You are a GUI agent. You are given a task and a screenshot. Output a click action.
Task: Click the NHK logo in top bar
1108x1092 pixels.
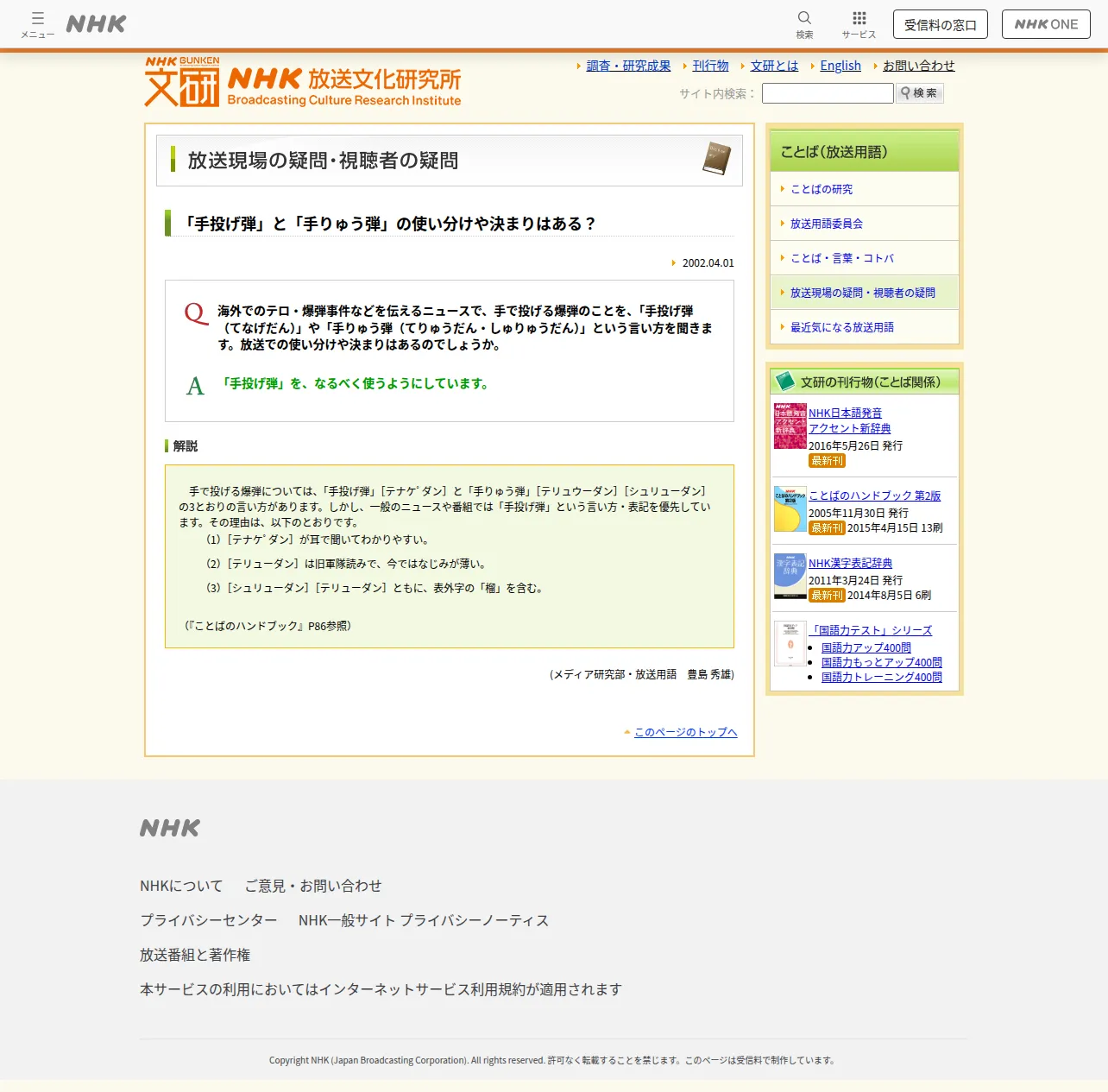96,24
